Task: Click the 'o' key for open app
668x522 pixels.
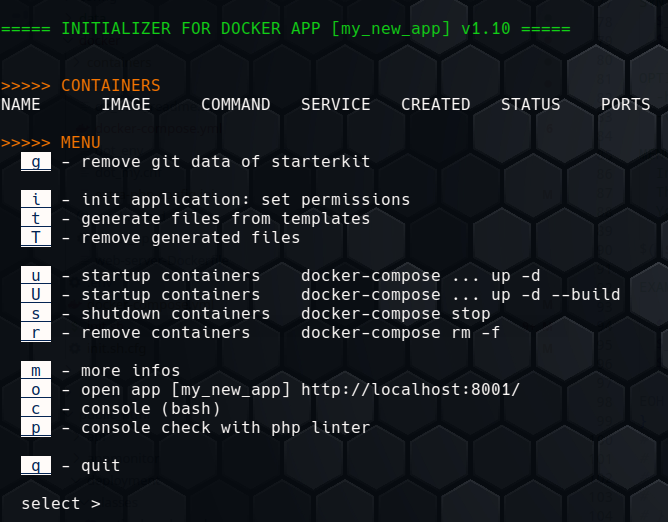Action: pyautogui.click(x=36, y=389)
